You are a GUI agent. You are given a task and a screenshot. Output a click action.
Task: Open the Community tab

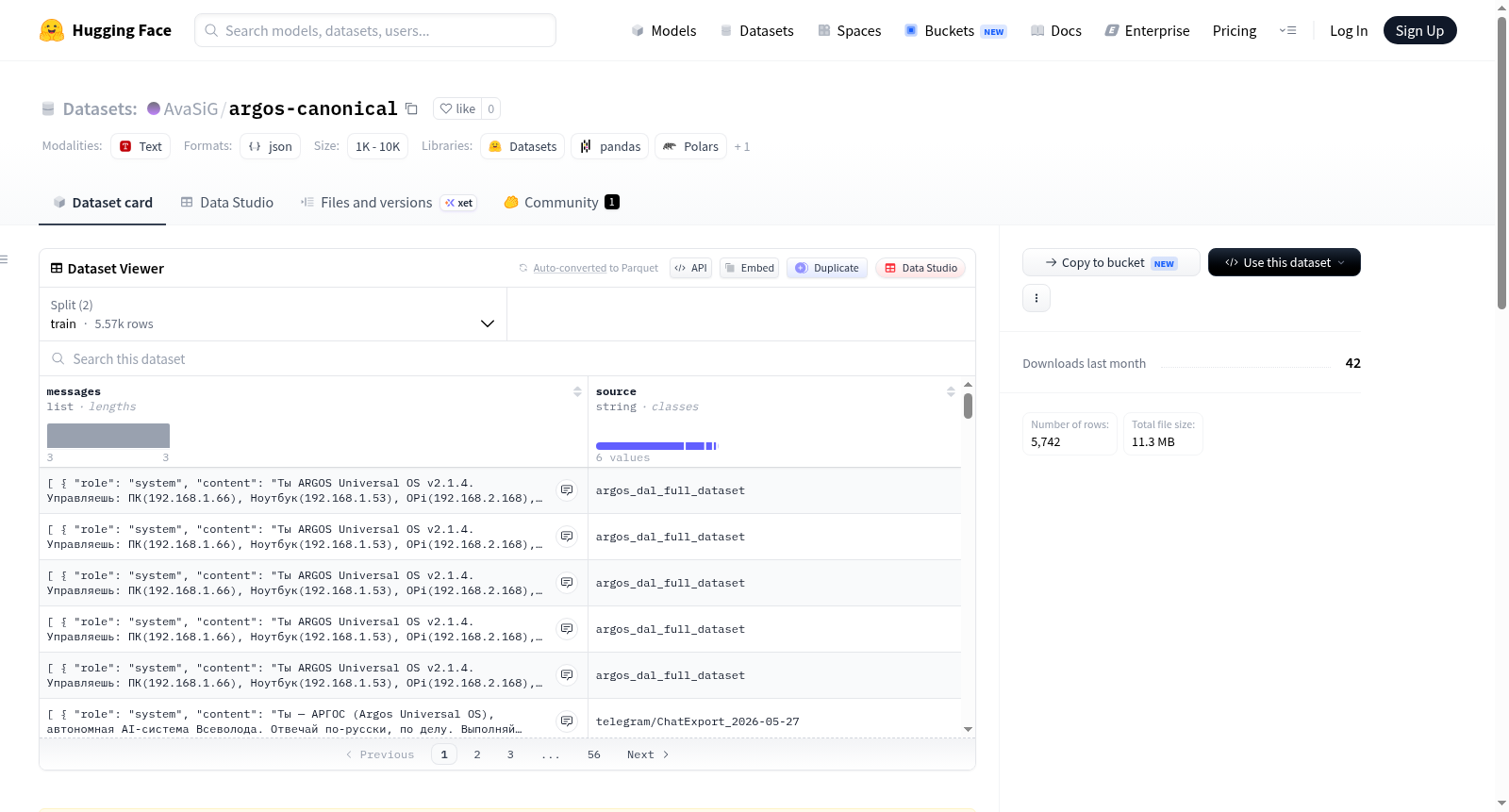click(x=561, y=202)
